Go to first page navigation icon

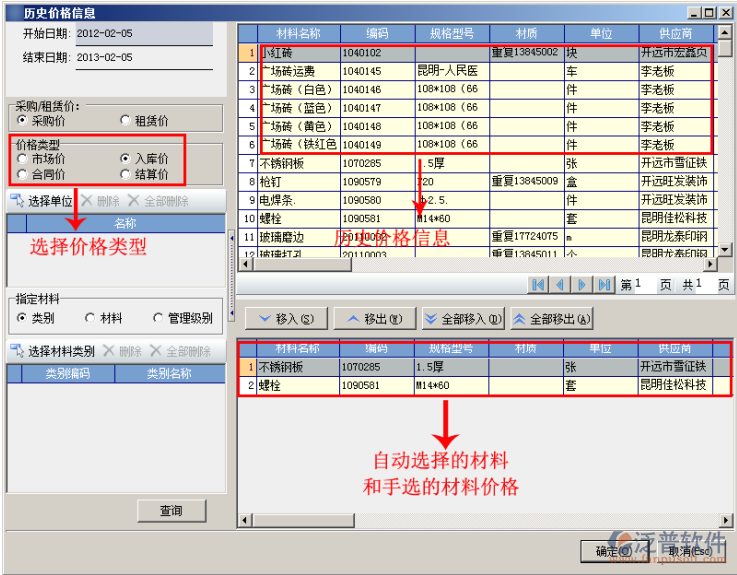click(538, 285)
